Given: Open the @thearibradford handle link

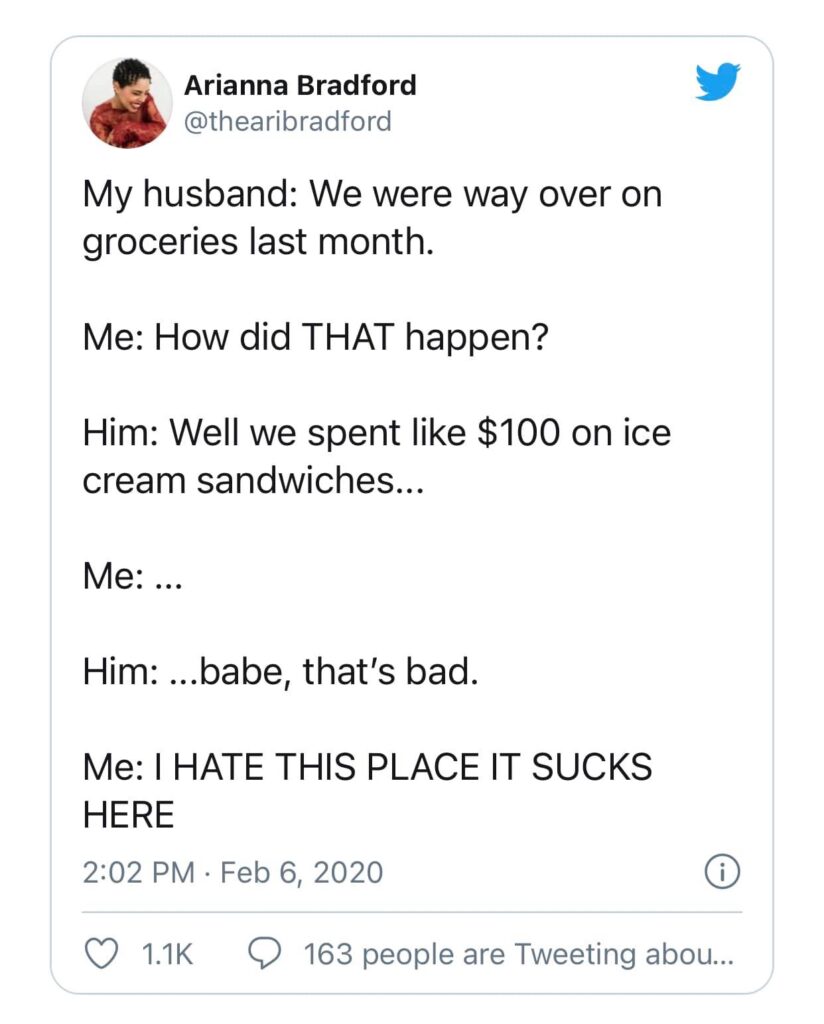Looking at the screenshot, I should 288,121.
